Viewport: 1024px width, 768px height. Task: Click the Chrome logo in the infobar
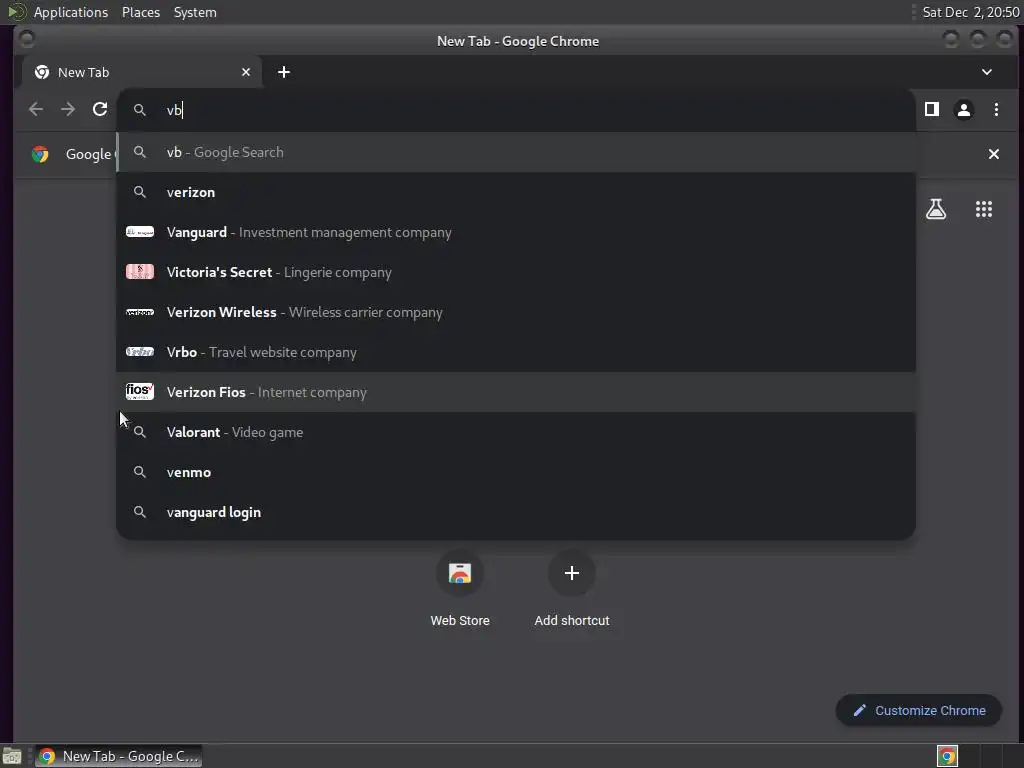pyautogui.click(x=40, y=154)
